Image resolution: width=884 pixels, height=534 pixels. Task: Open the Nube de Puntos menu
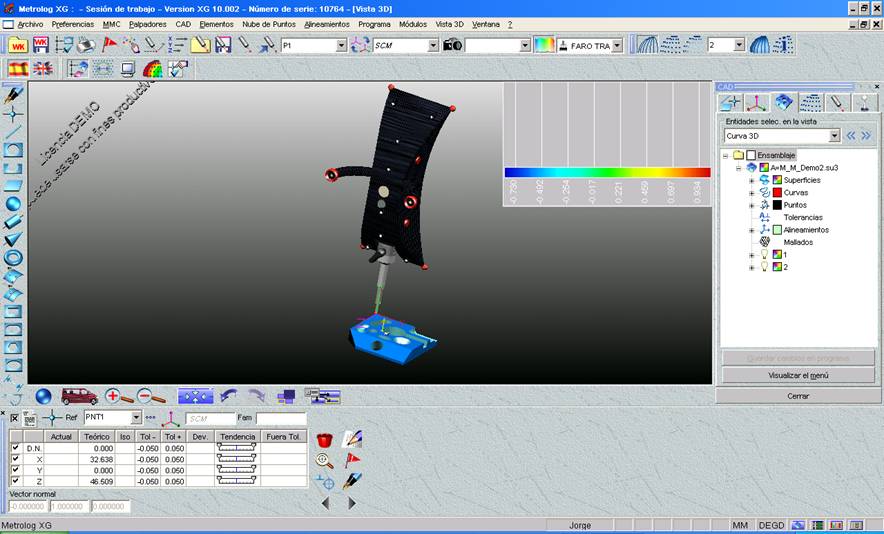coord(269,24)
